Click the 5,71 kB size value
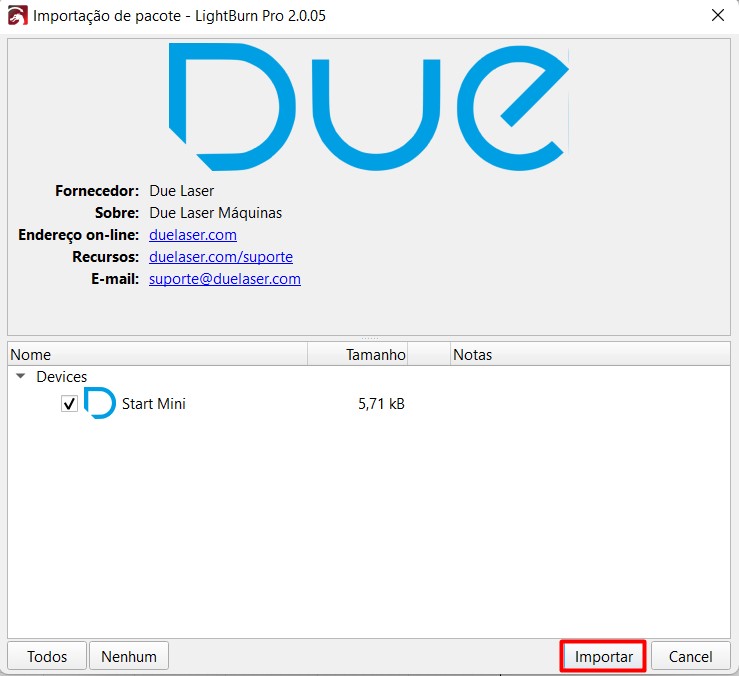This screenshot has height=676, width=739. [x=381, y=404]
